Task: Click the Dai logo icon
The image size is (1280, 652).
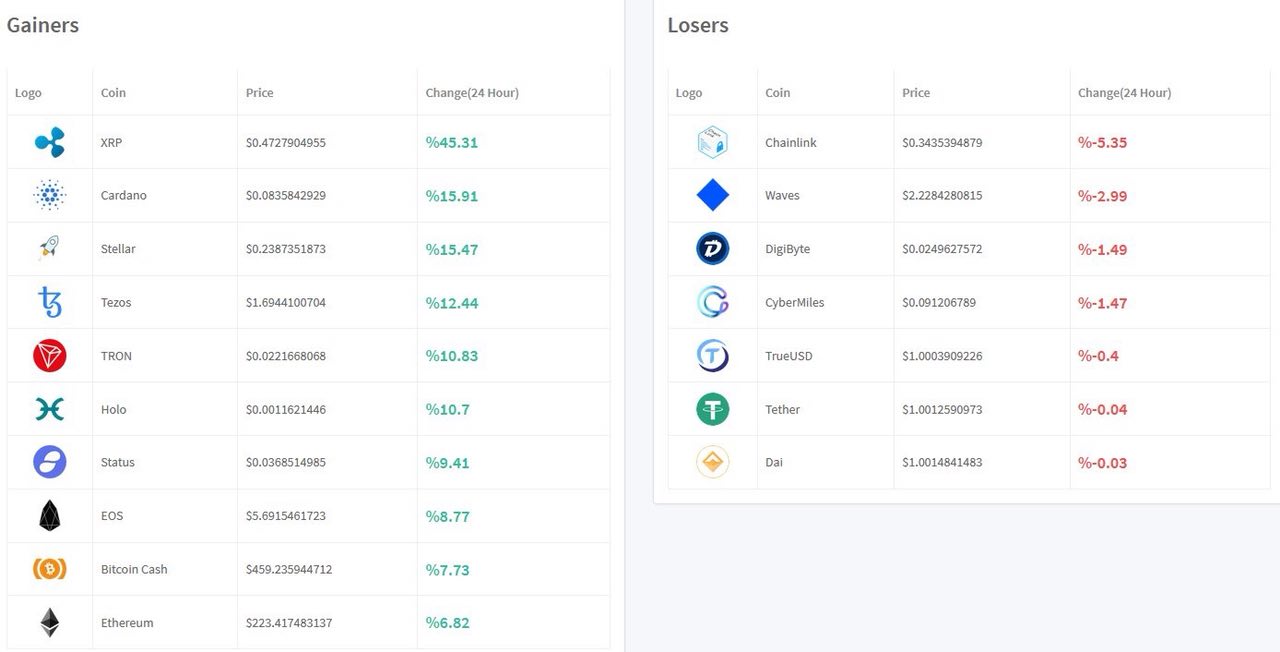Action: (x=713, y=462)
